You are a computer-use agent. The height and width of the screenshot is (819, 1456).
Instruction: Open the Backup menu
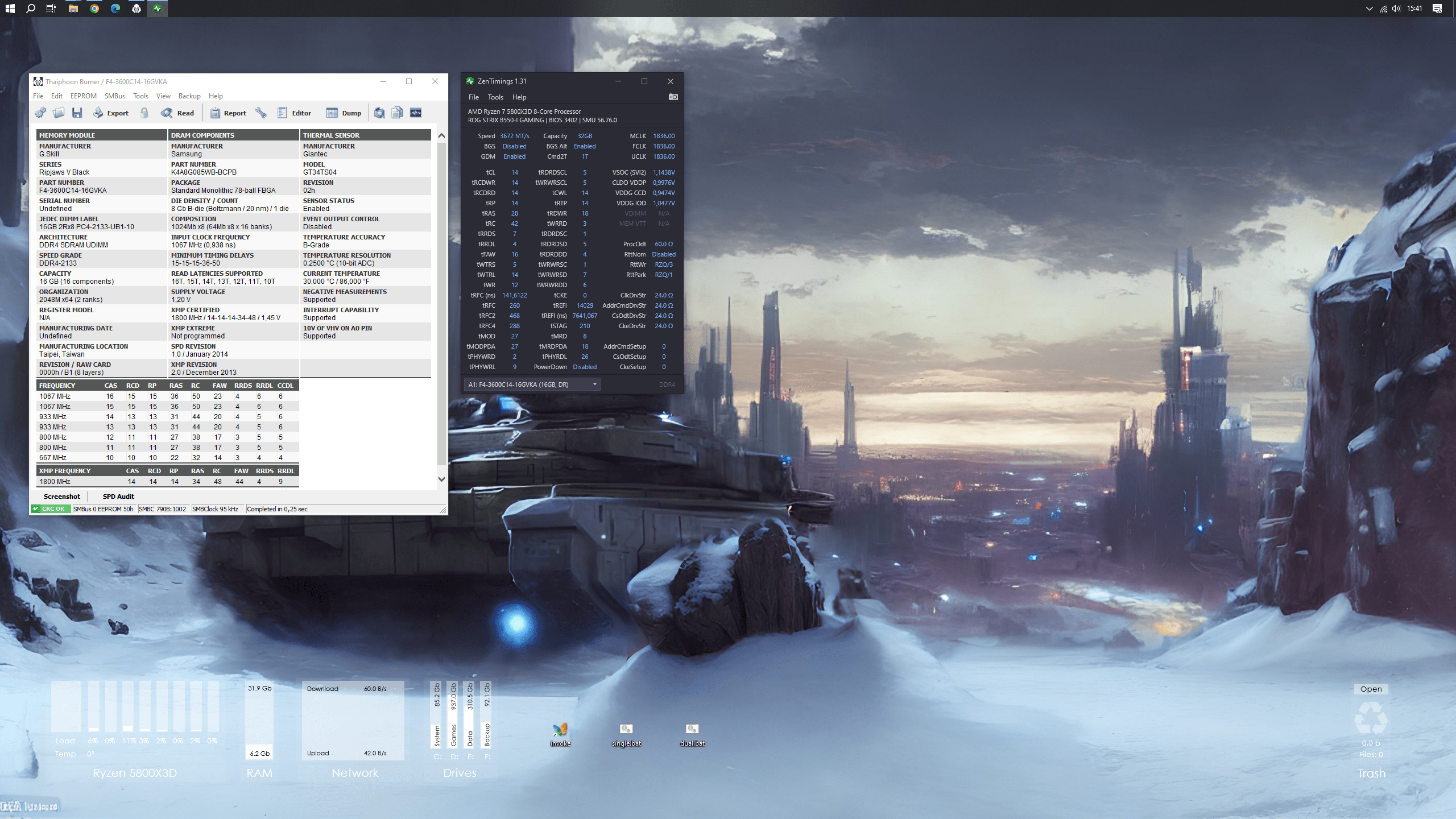tap(189, 96)
